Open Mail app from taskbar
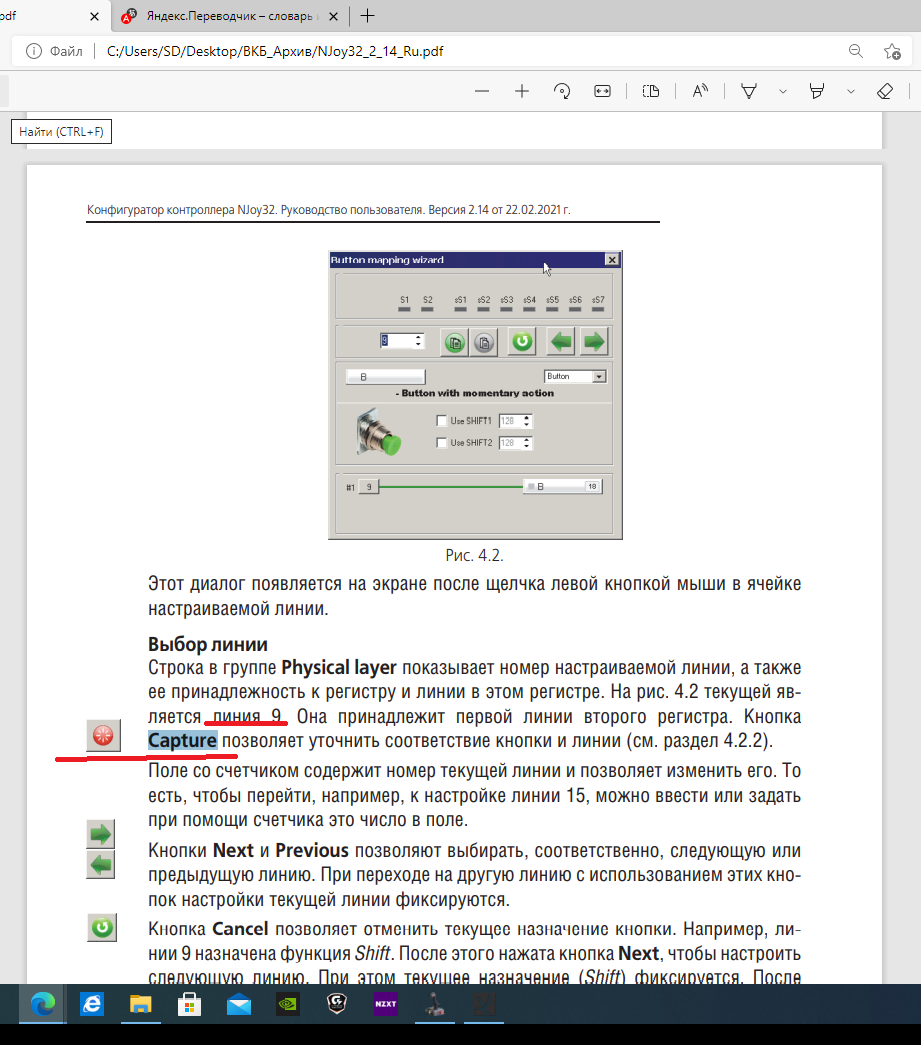921x1045 pixels. coord(239,1004)
